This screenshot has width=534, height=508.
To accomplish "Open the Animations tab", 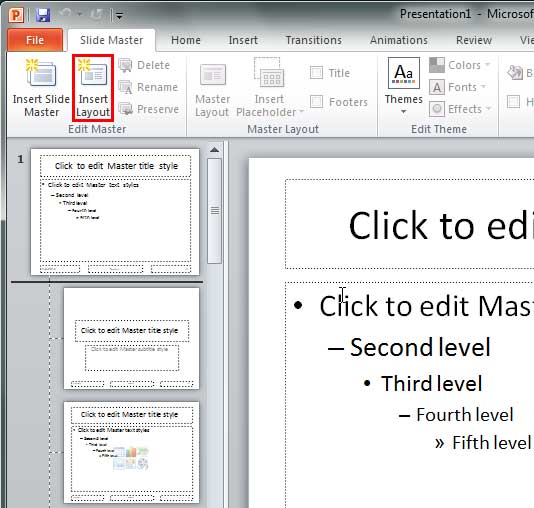I will tap(399, 40).
